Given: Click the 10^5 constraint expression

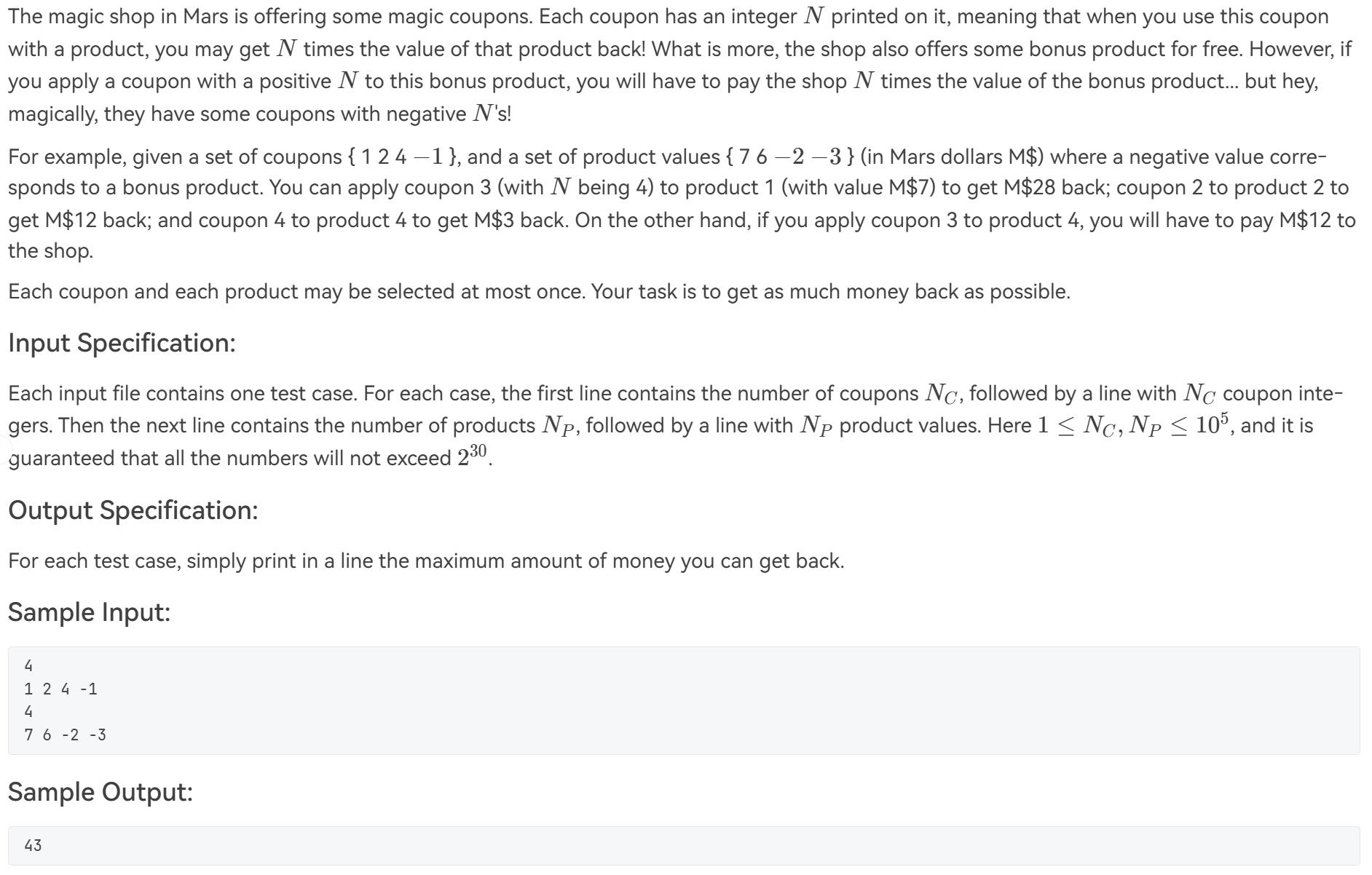Looking at the screenshot, I should tap(1212, 425).
